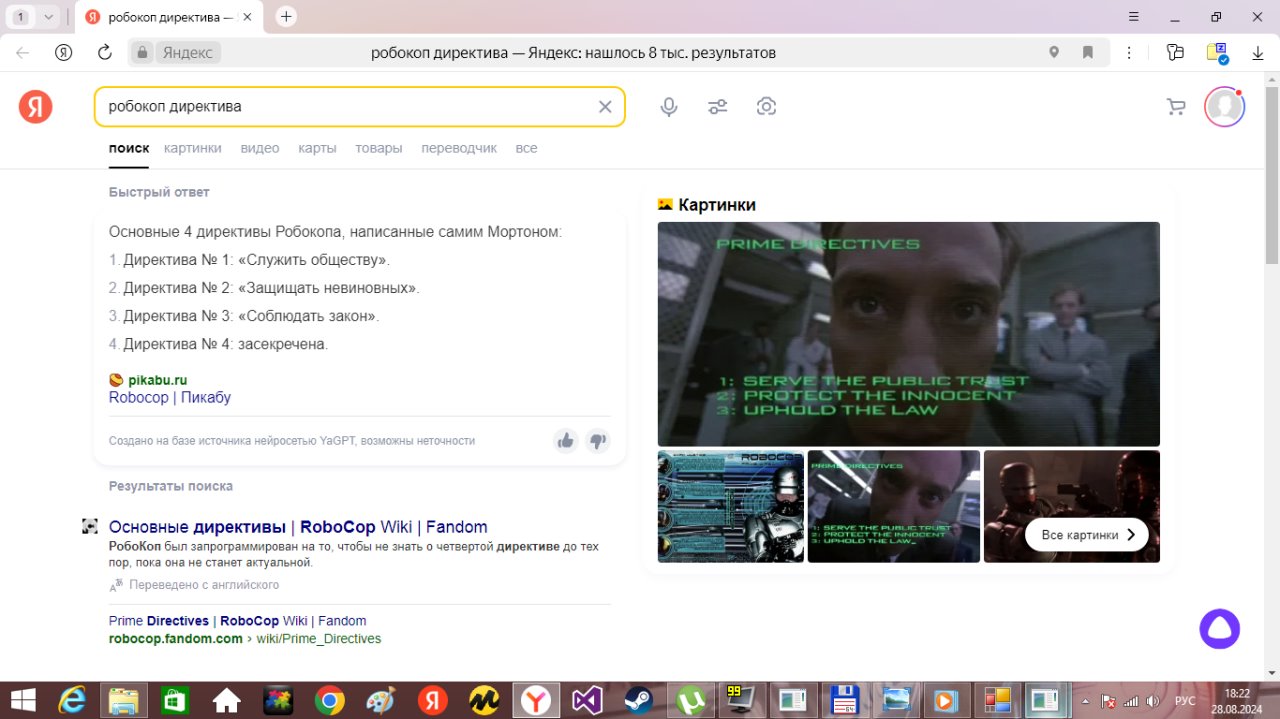Open search settings filter icon
Image resolution: width=1280 pixels, height=719 pixels.
[x=717, y=107]
